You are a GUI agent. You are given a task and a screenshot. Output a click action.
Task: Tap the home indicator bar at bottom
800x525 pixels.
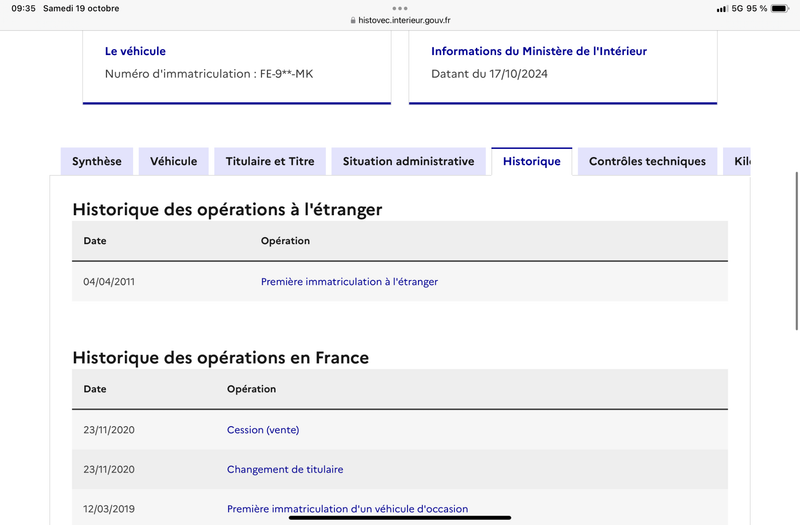click(400, 518)
